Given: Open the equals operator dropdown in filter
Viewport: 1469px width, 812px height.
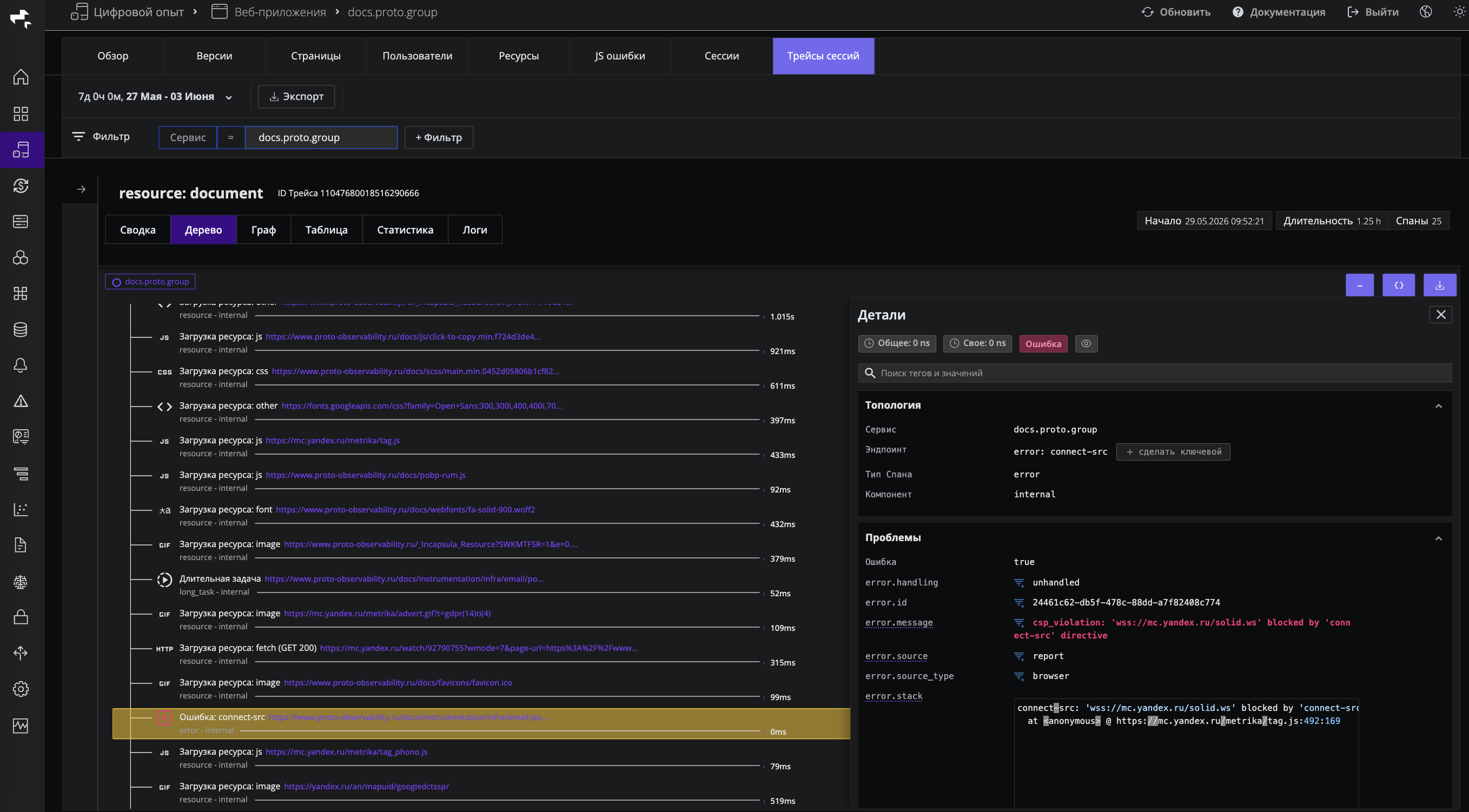Looking at the screenshot, I should click(230, 137).
